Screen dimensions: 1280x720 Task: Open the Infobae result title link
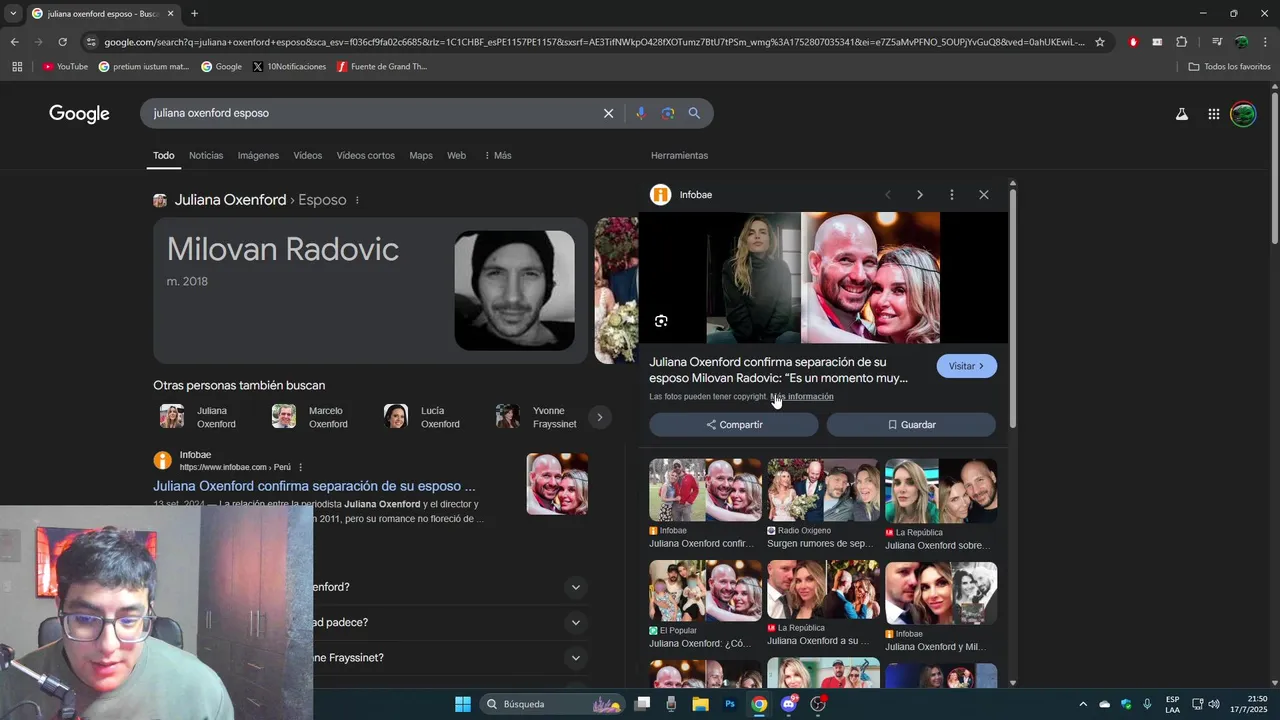(314, 486)
